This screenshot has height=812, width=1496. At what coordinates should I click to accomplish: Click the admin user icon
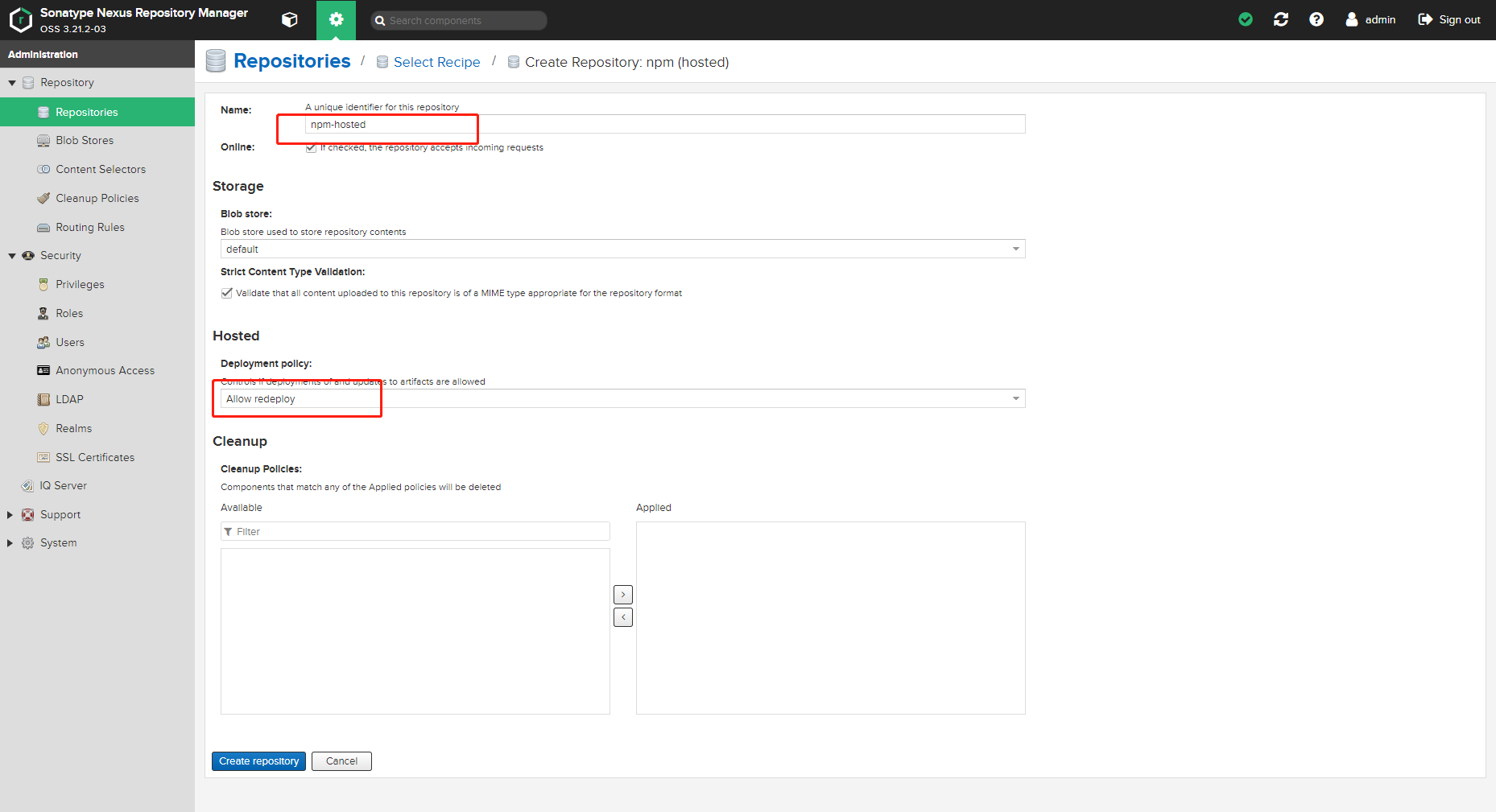[x=1352, y=19]
